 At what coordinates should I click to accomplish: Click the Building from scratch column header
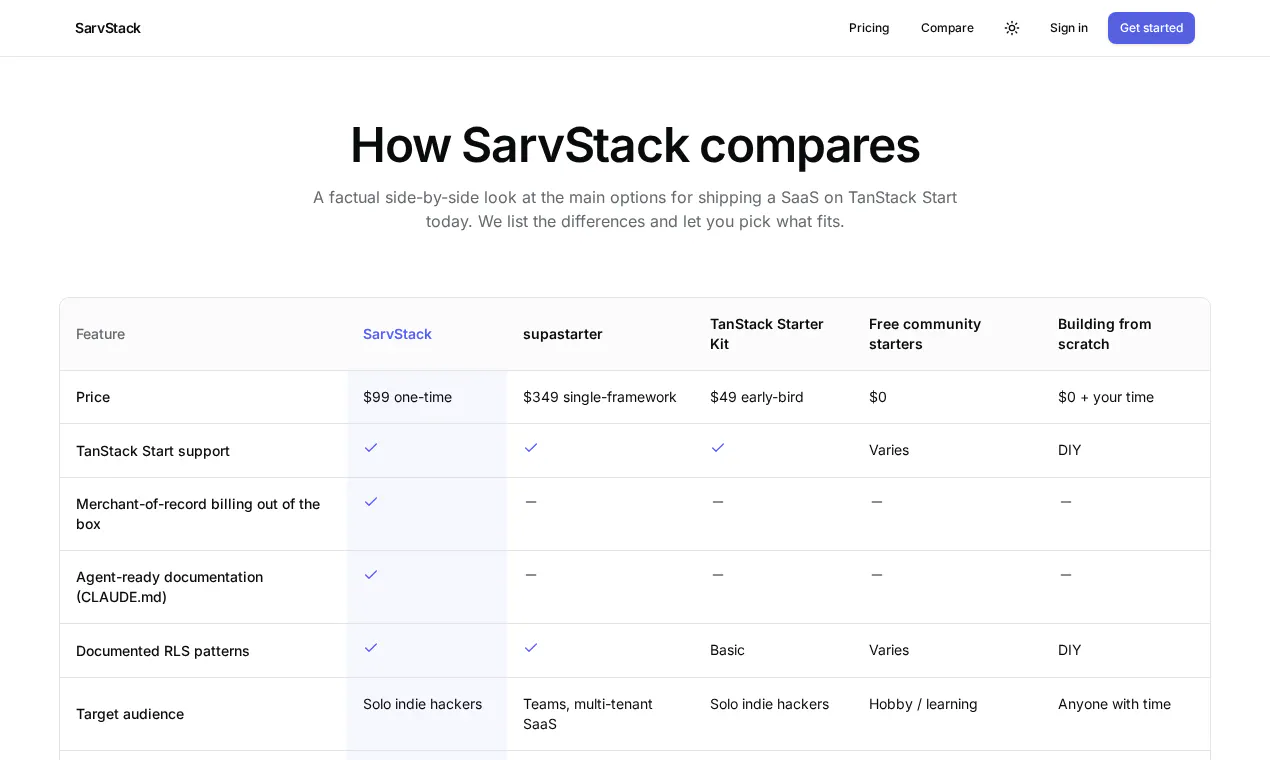click(x=1105, y=334)
